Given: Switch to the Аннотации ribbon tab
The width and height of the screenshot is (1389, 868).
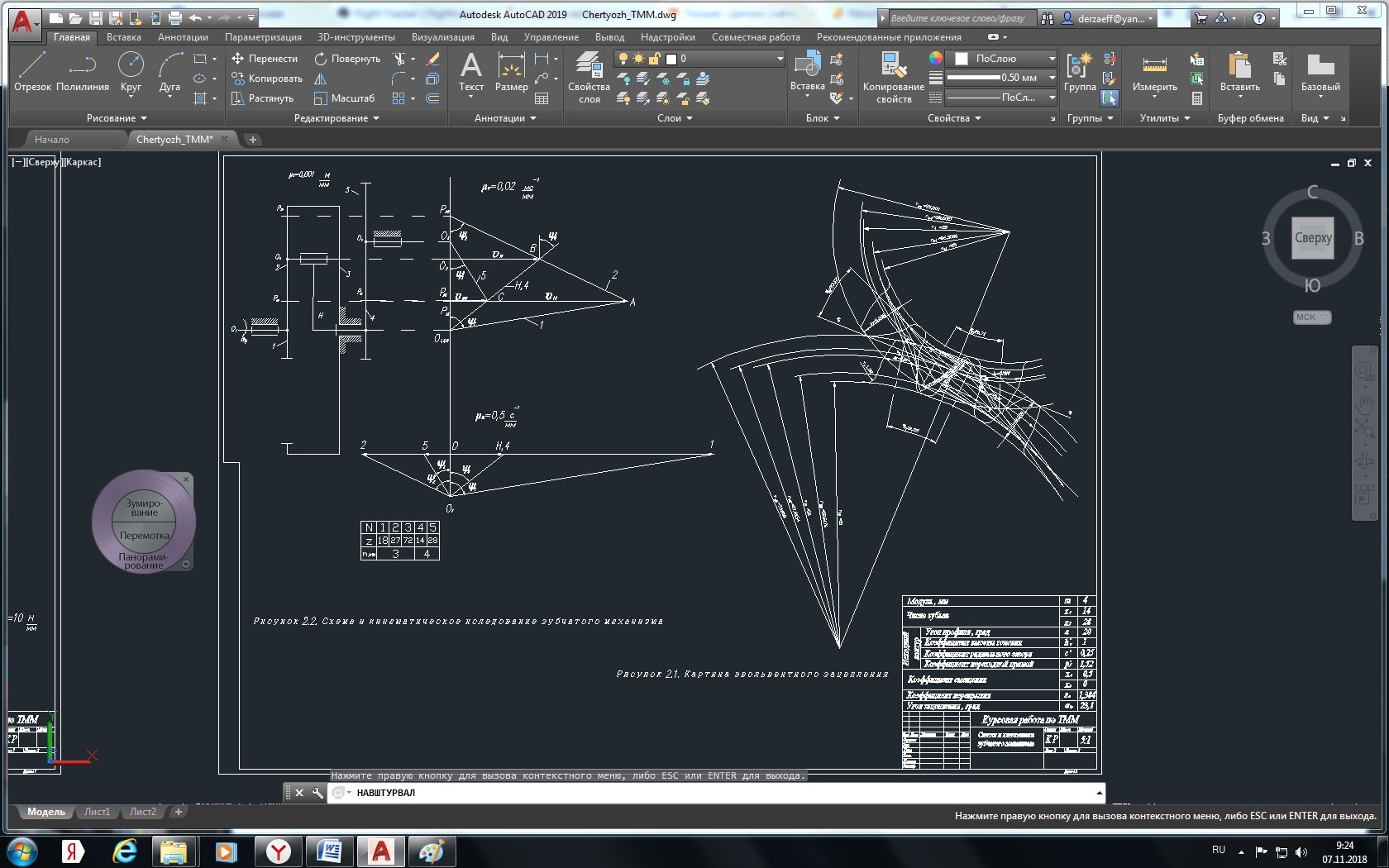Looking at the screenshot, I should [x=183, y=37].
